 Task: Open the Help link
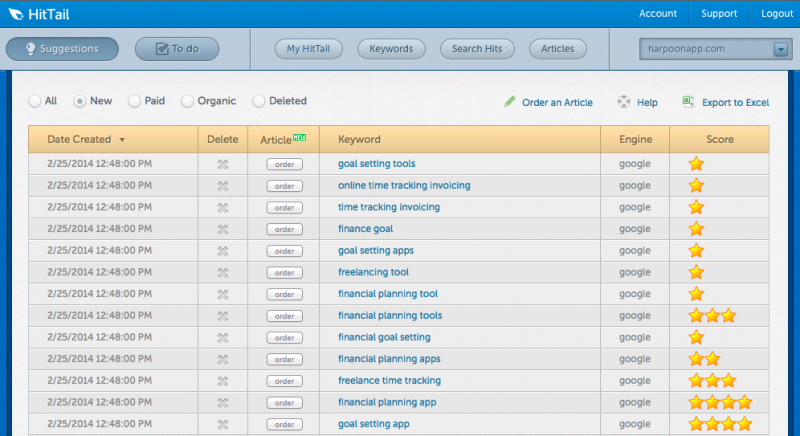point(647,102)
